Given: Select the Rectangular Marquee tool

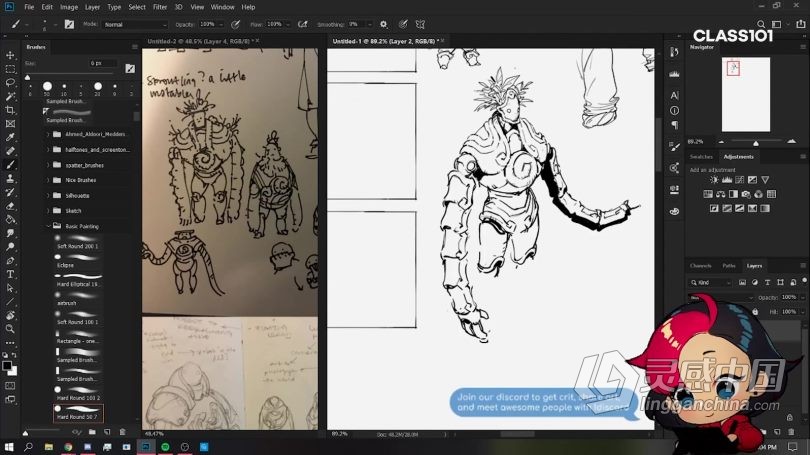Looking at the screenshot, I should tap(10, 69).
